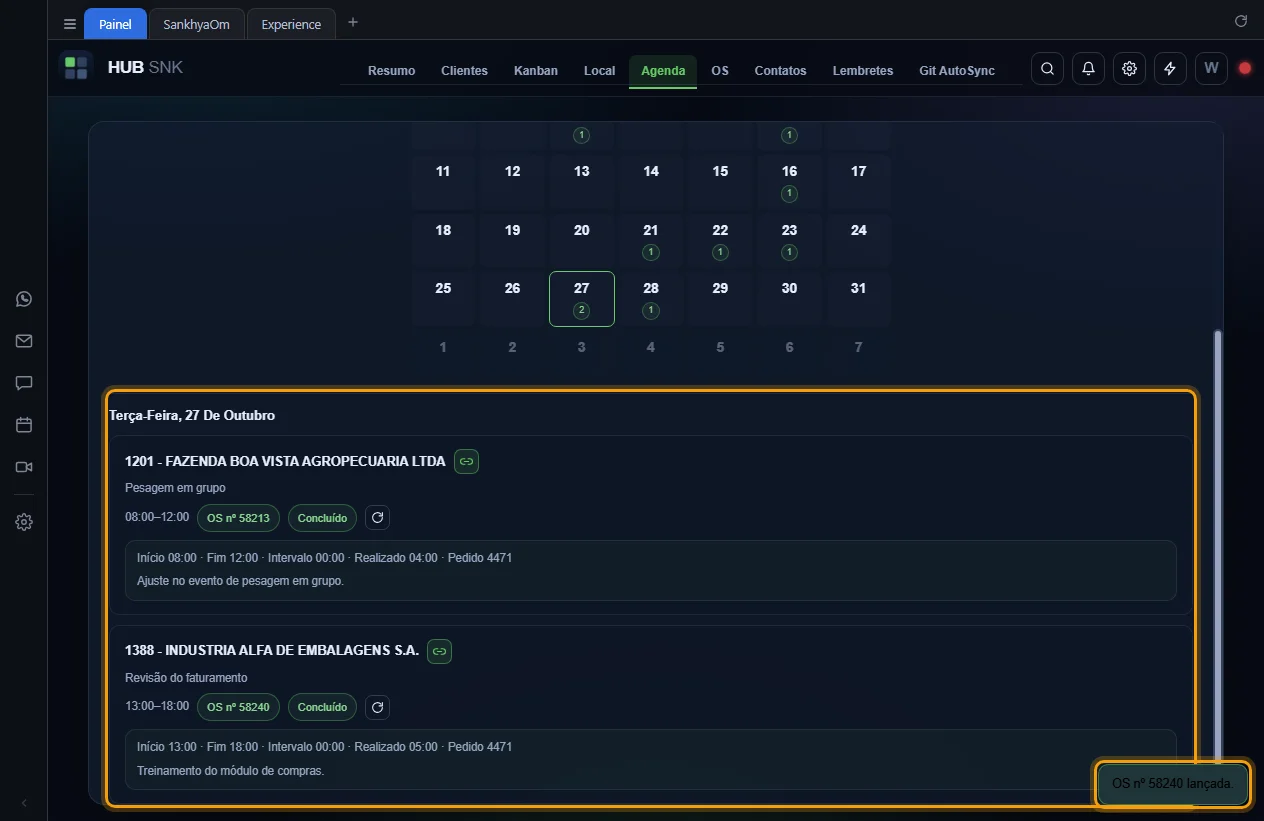Collapse the sidebar with chevron arrow

[24, 803]
